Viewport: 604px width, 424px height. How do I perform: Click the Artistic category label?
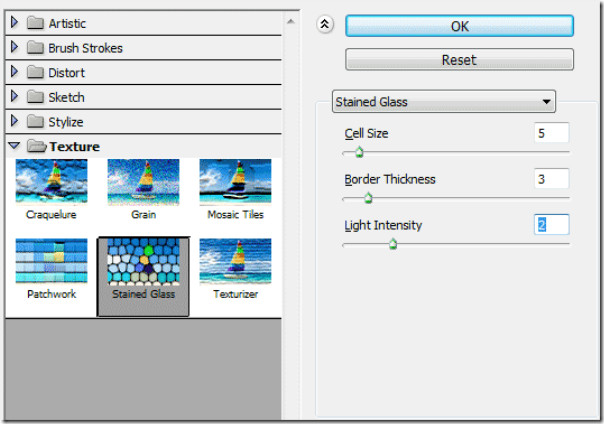(x=67, y=23)
